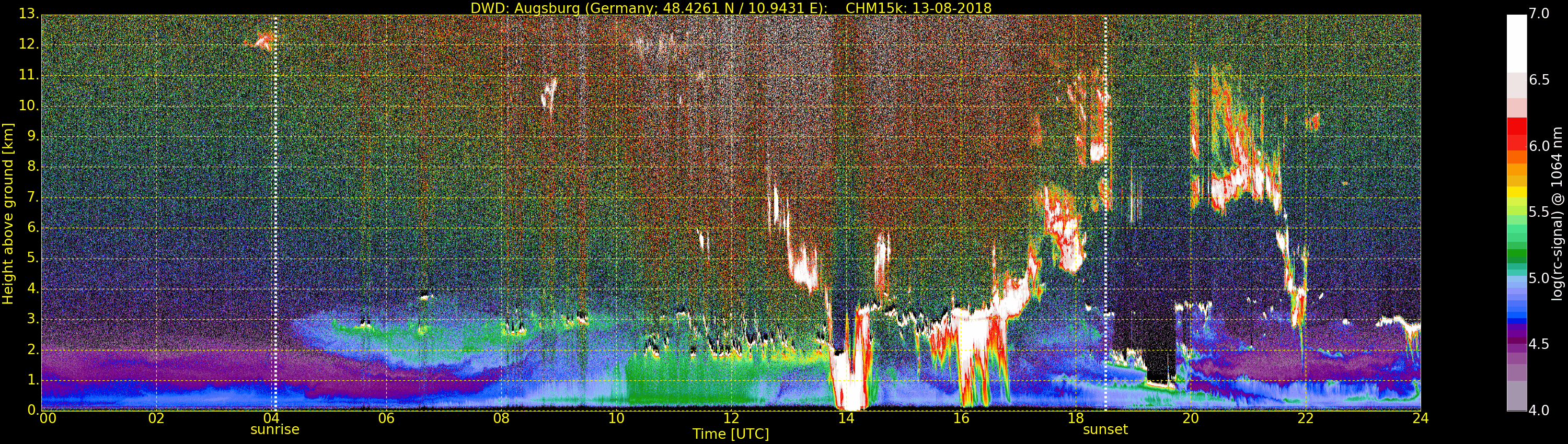Click the 'Time [UTC]' axis label
This screenshot has height=444, width=1568.
pyautogui.click(x=731, y=434)
